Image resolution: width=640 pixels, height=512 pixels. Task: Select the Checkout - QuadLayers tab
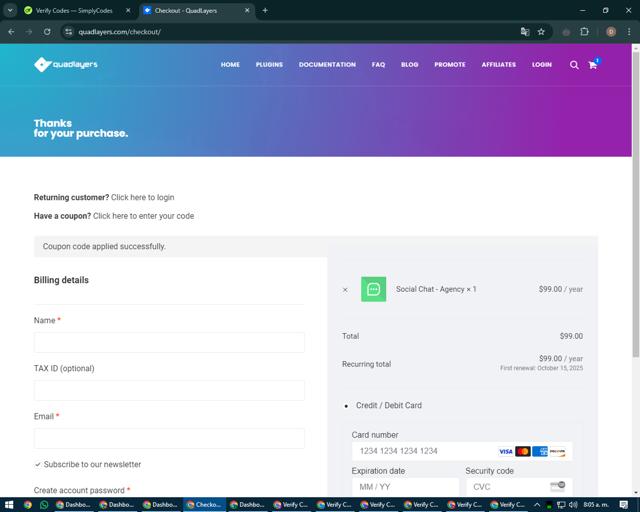pyautogui.click(x=185, y=11)
